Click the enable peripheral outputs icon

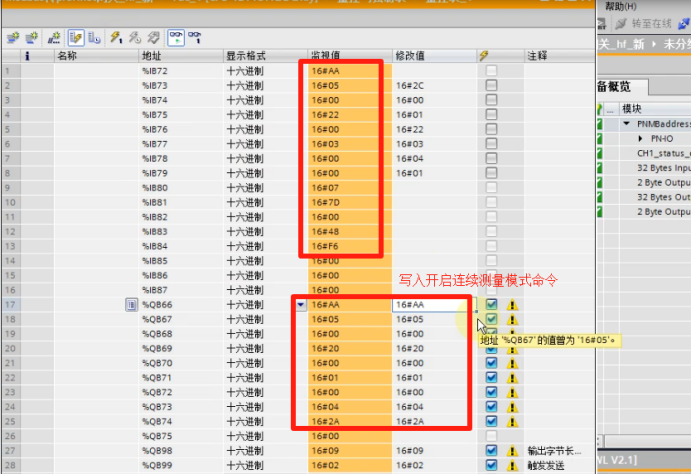[x=154, y=38]
